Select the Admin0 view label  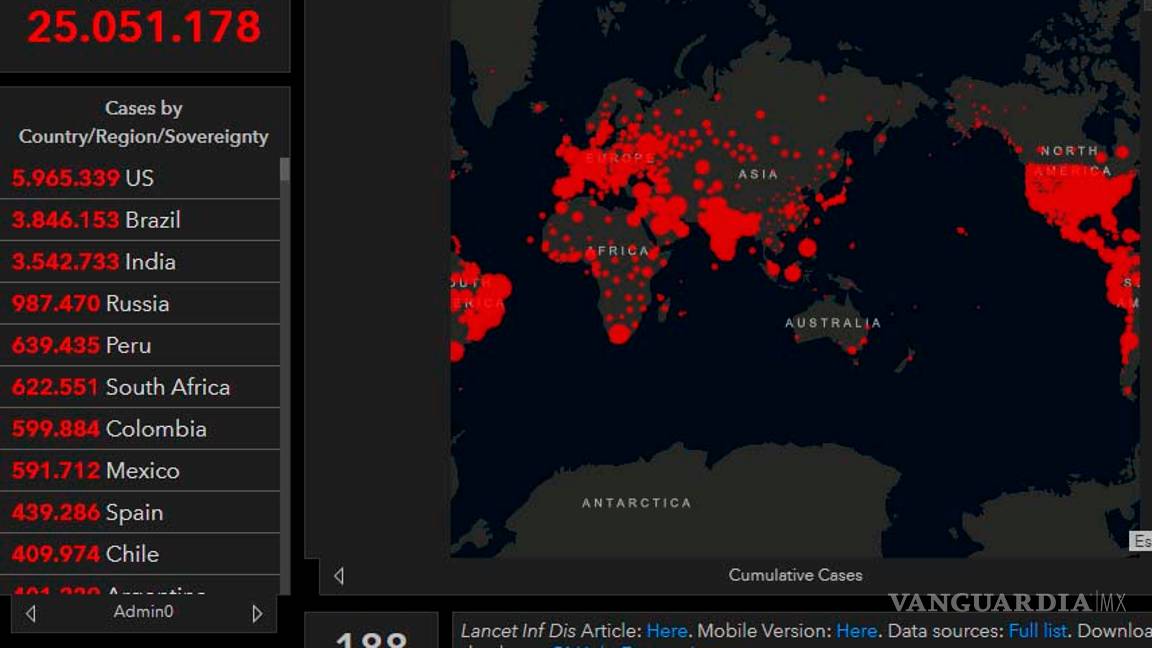click(143, 611)
